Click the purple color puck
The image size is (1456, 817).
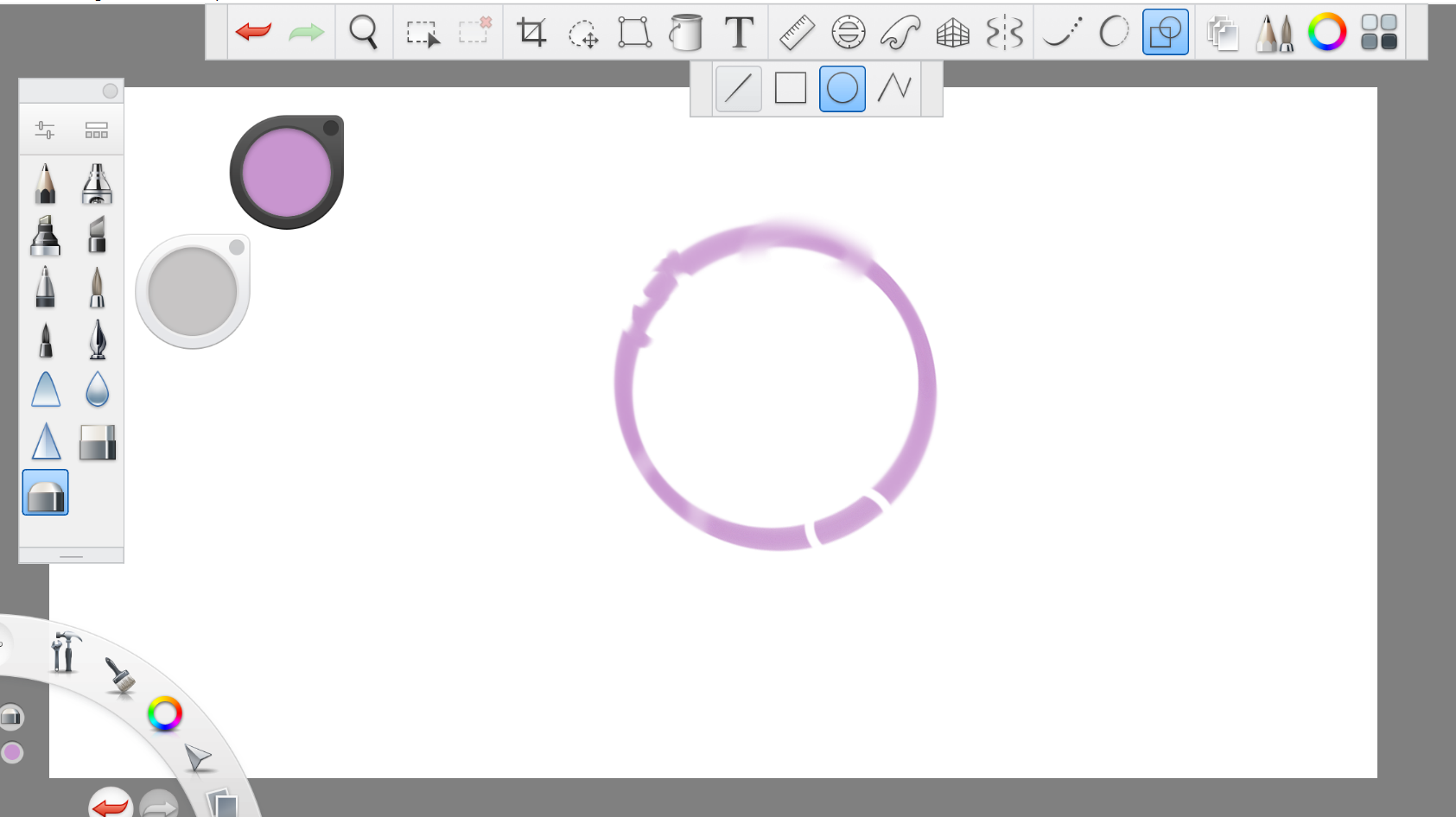pos(287,172)
